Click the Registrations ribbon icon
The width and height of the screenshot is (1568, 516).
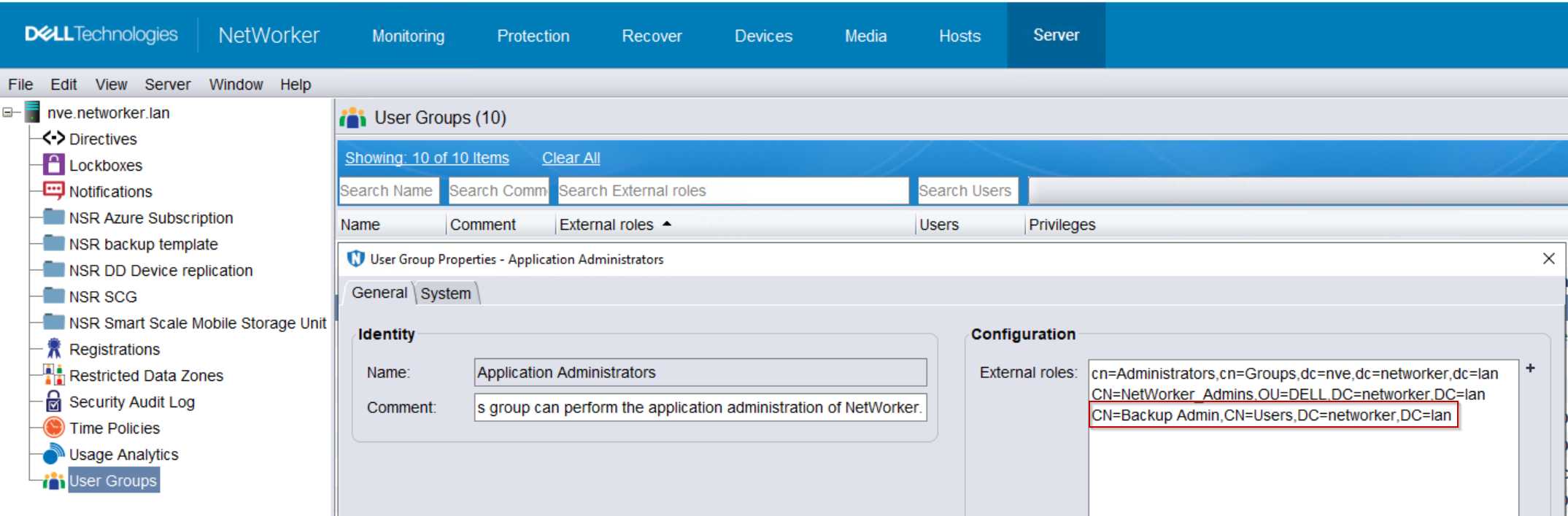53,349
